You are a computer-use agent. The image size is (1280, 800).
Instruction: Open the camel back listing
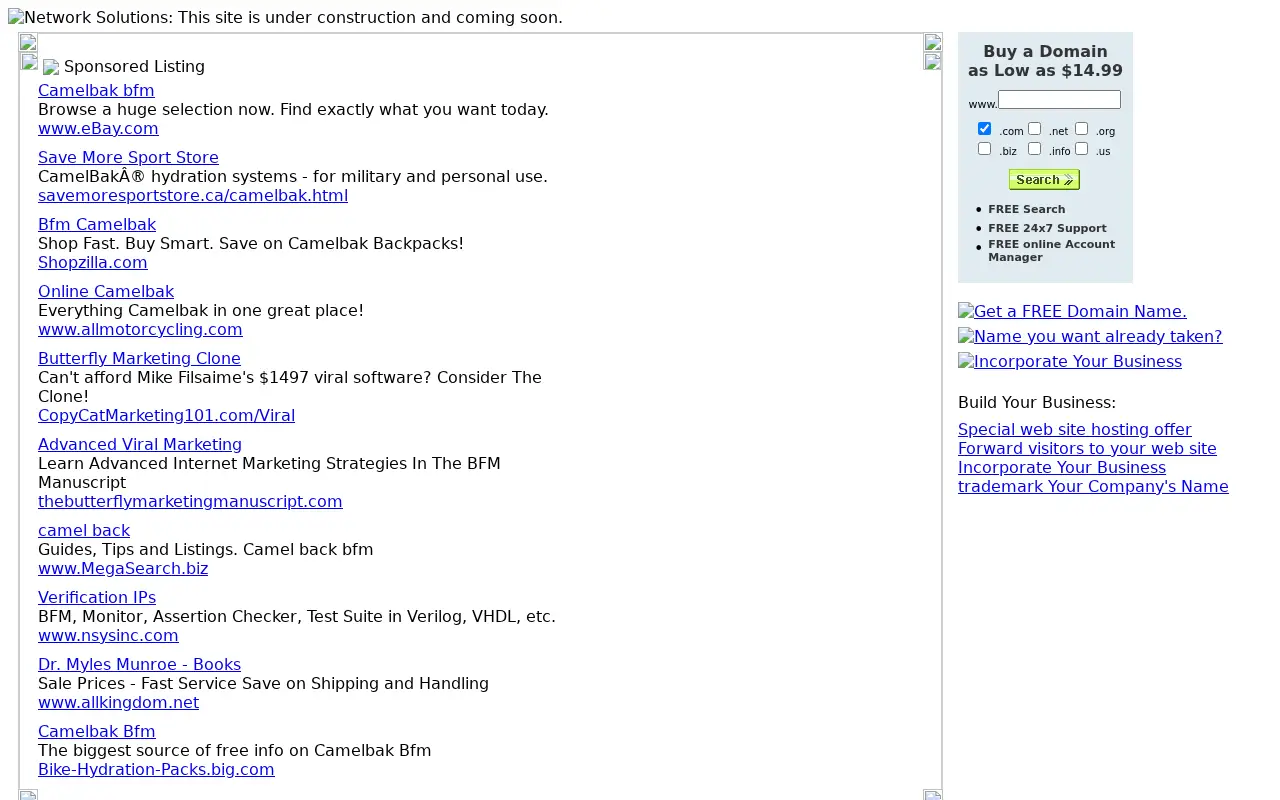(x=84, y=531)
